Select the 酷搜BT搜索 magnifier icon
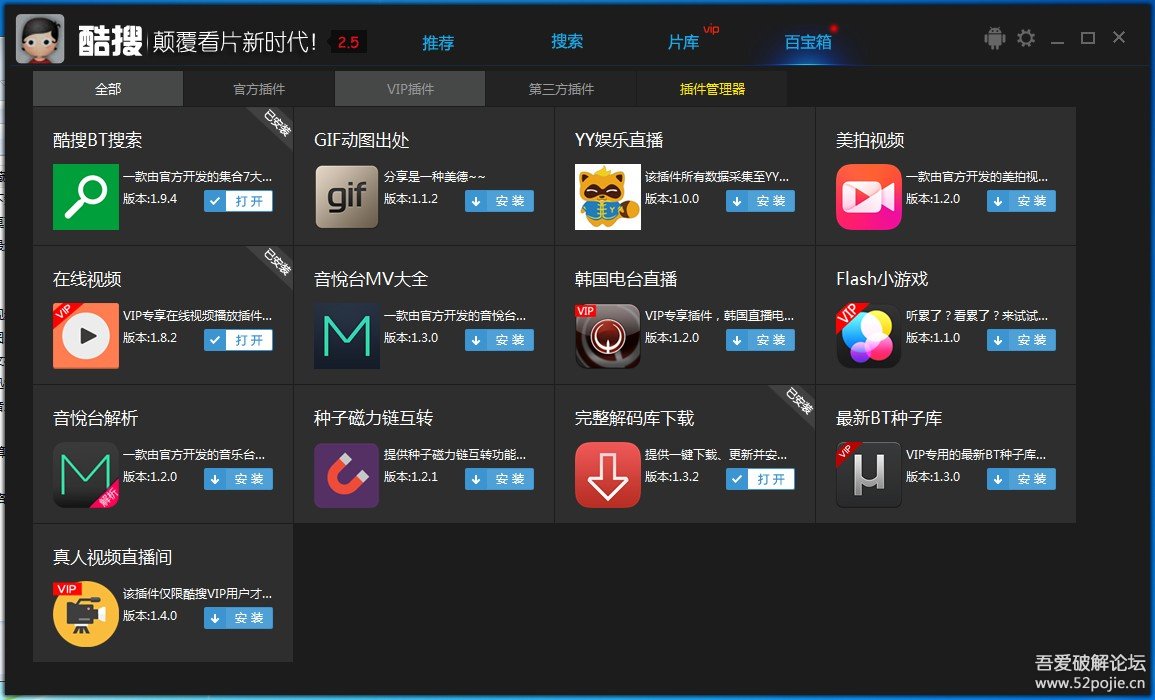 point(85,197)
